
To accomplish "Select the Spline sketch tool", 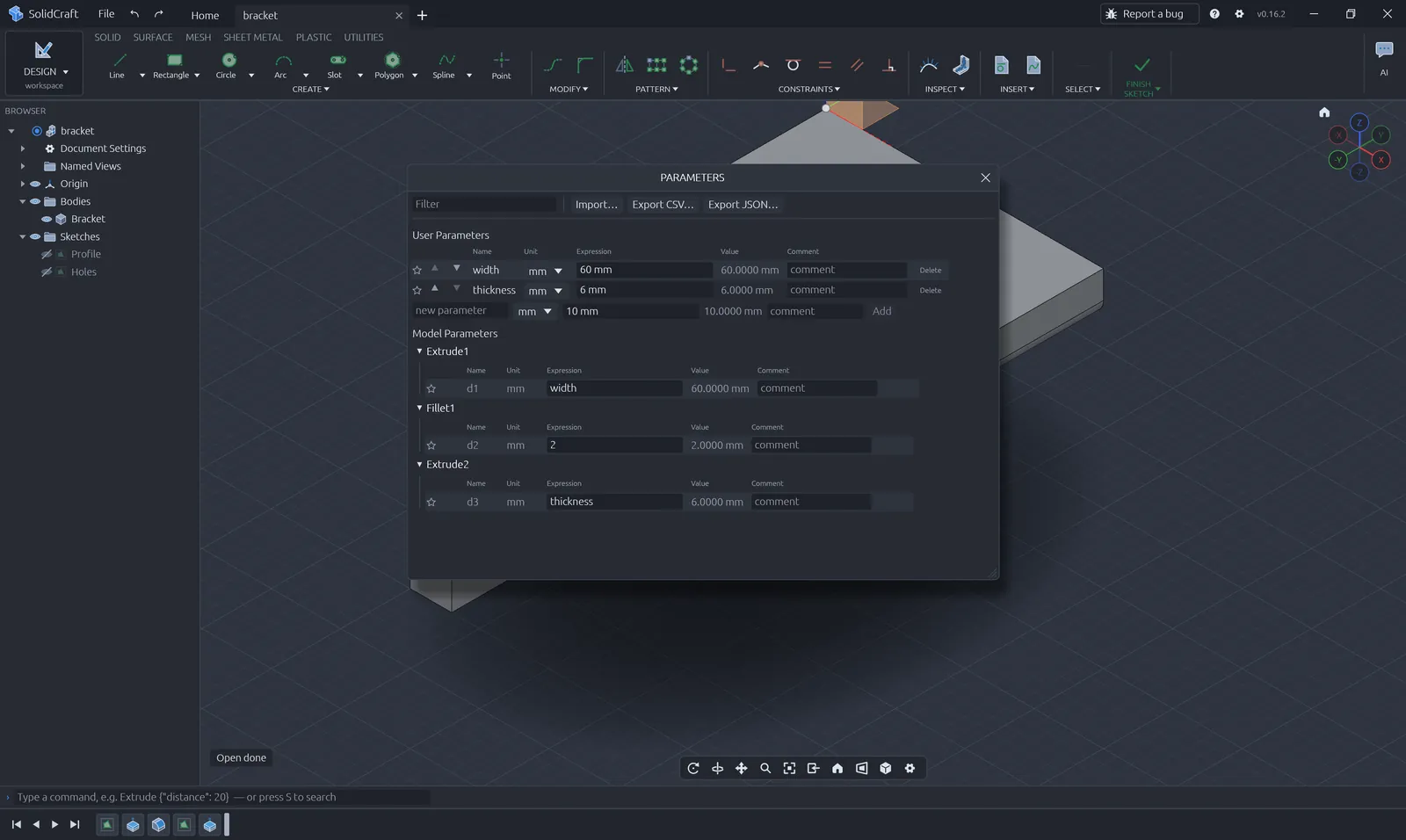I will pyautogui.click(x=445, y=65).
